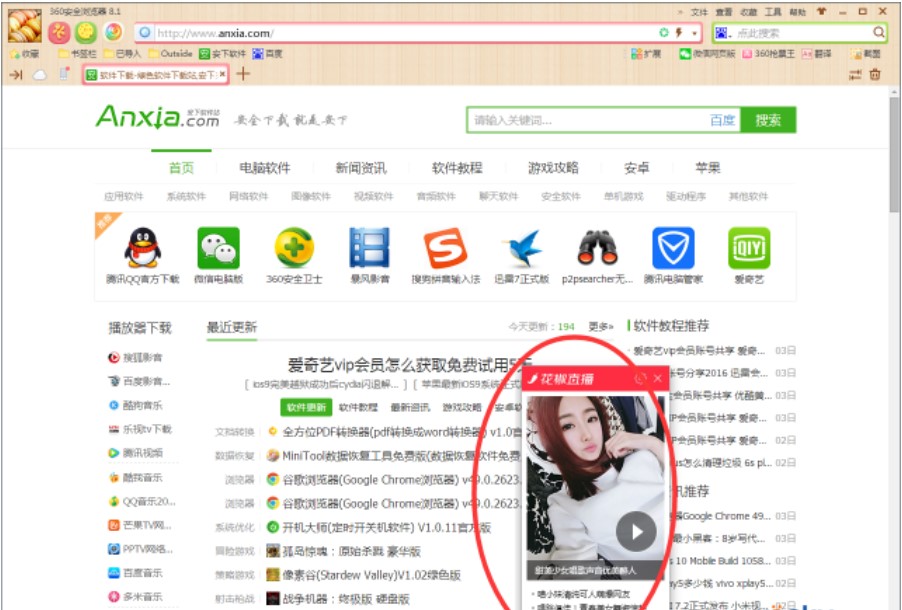Click the 百度音乐 sidebar icon
This screenshot has height=610, width=902.
[114, 573]
